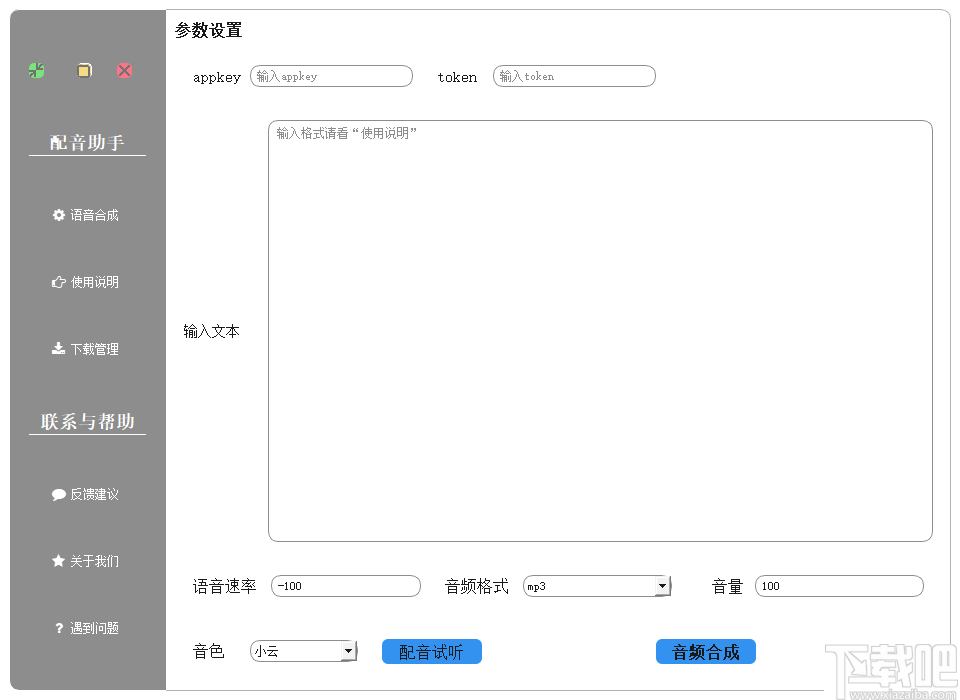The image size is (960, 700).
Task: Click inside the appkey input field
Action: 331,76
